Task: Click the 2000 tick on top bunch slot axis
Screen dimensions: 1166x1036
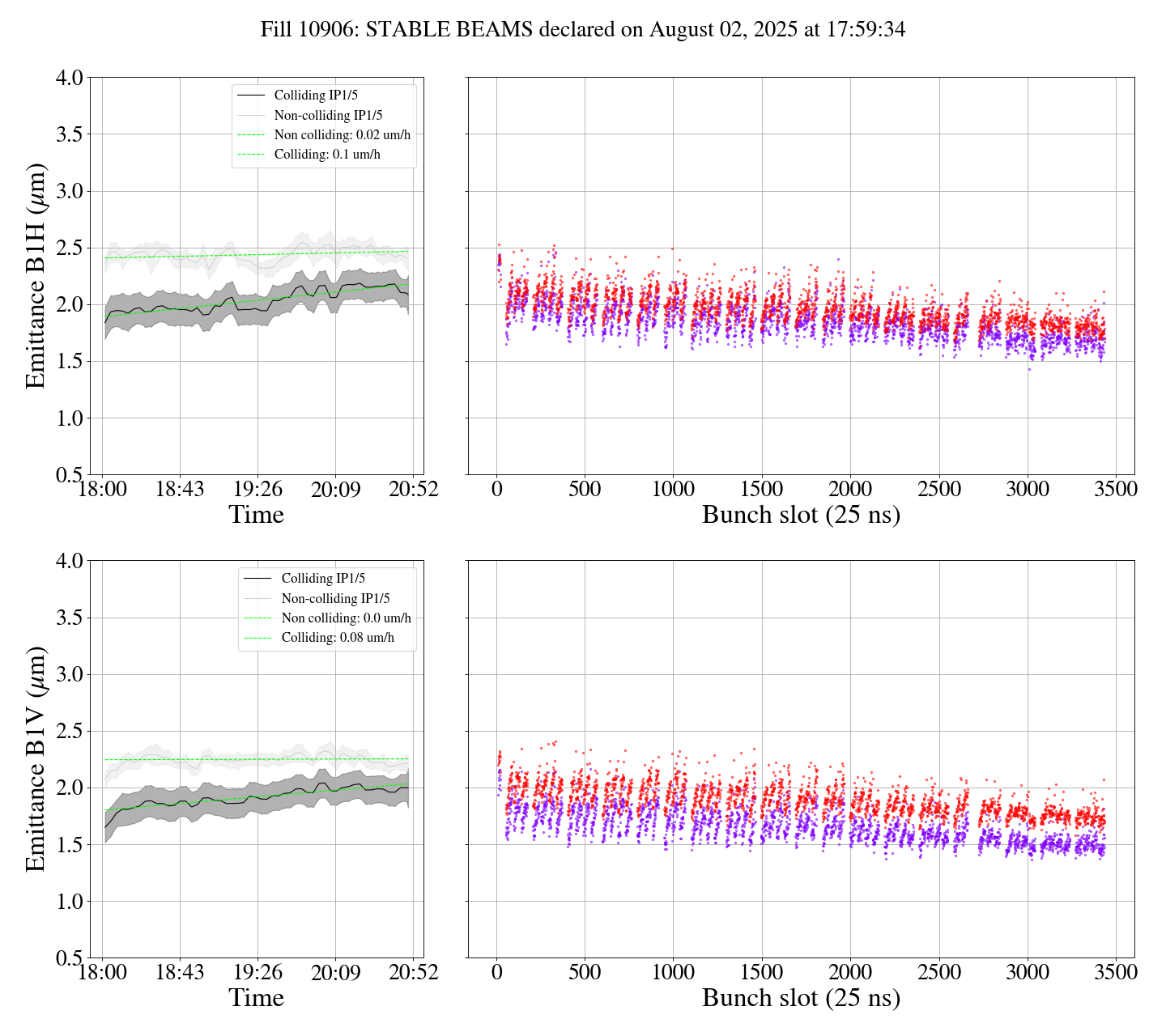Action: (849, 490)
